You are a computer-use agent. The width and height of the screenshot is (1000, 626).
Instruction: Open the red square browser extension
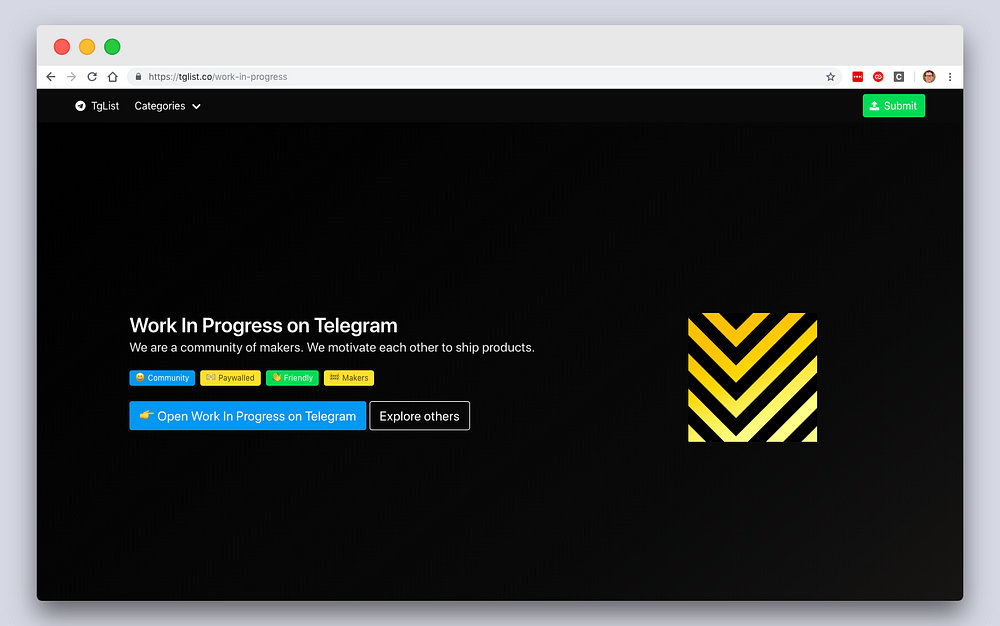[x=858, y=76]
